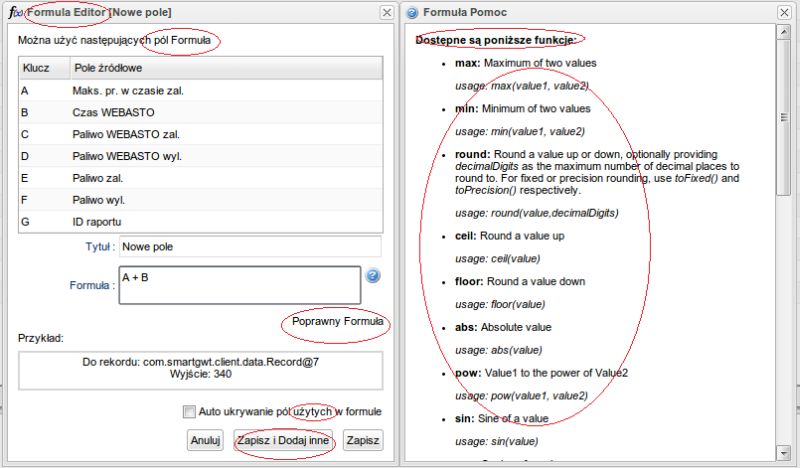The width and height of the screenshot is (800, 468).
Task: Close the Formuła Pomoc help window
Action: pos(786,12)
